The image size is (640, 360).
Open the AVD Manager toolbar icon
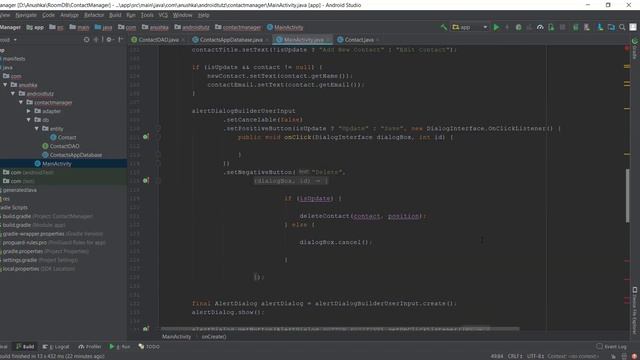[587, 27]
